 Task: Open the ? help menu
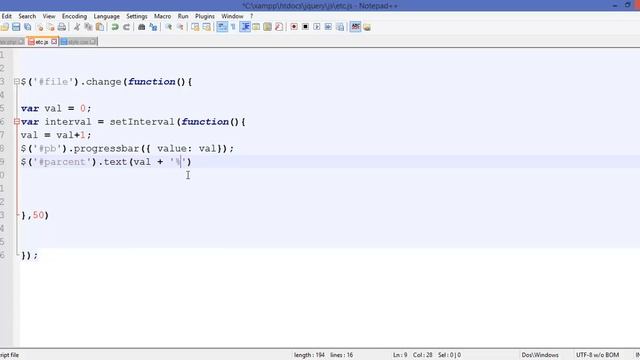(251, 16)
